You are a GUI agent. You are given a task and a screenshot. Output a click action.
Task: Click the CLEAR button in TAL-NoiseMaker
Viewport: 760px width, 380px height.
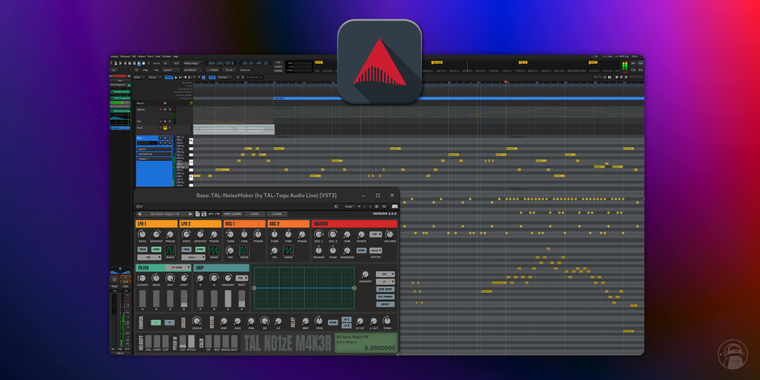277,214
